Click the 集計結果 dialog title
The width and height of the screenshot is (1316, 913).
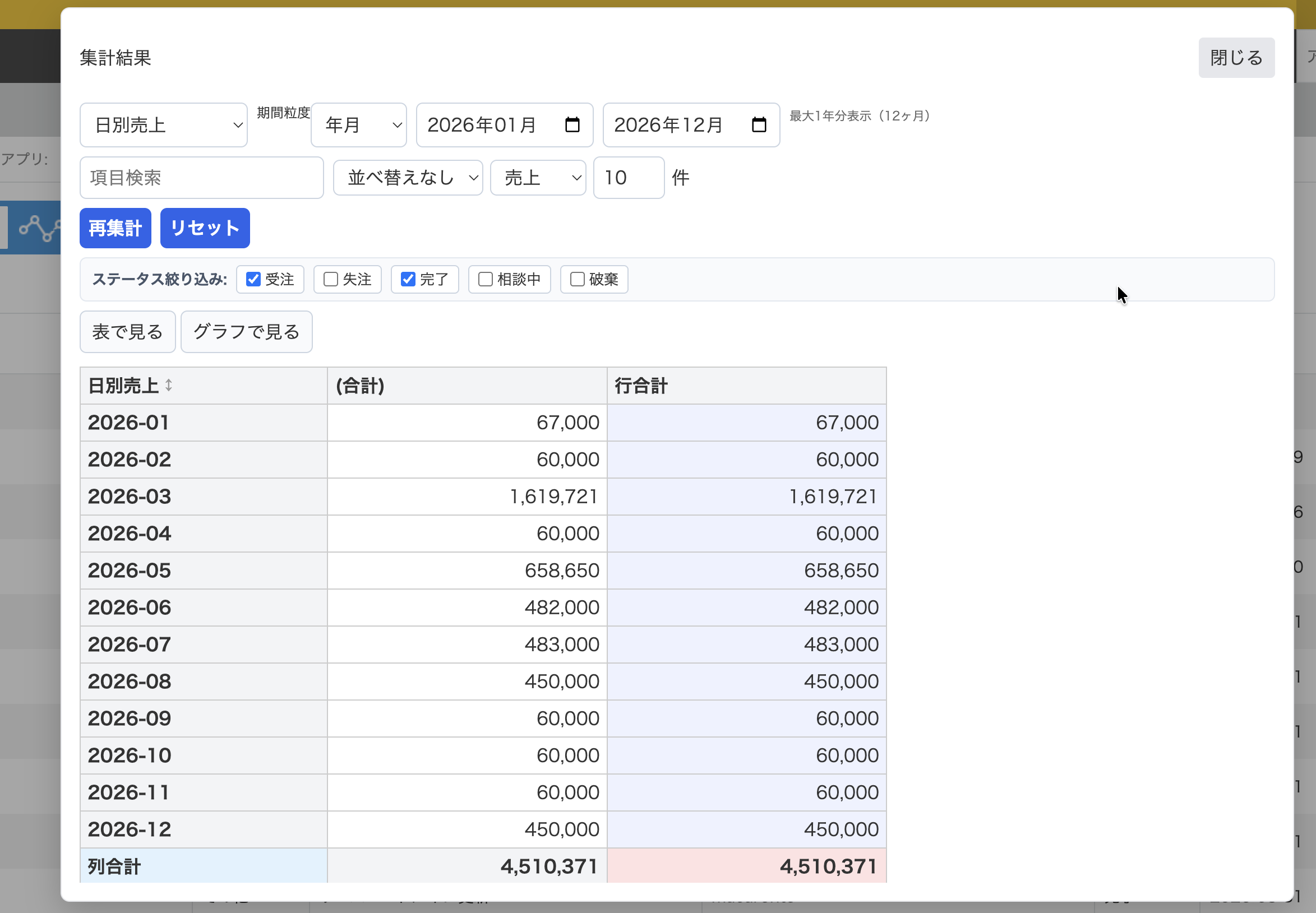click(x=116, y=58)
